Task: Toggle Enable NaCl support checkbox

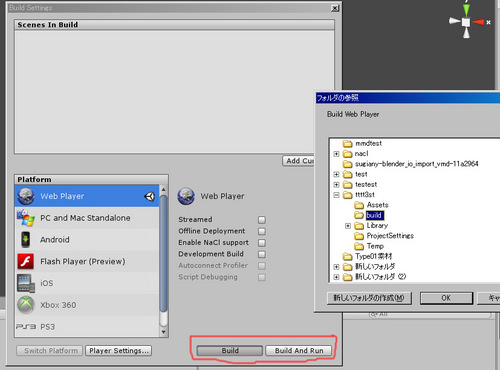Action: (262, 243)
